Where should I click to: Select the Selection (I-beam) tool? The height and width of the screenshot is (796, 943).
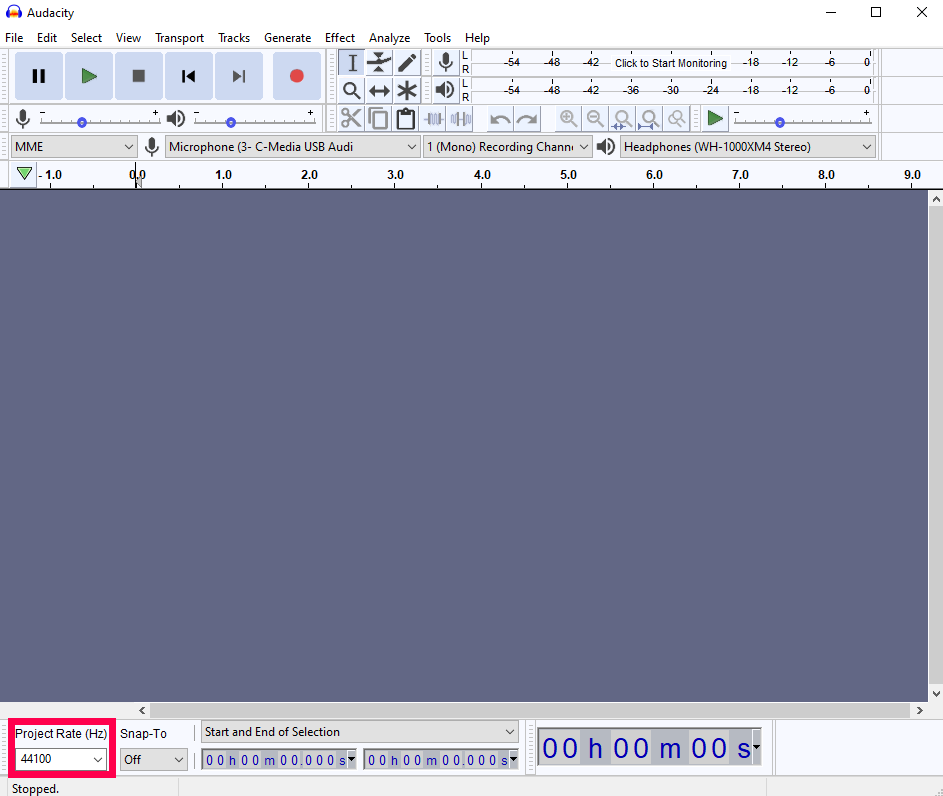pyautogui.click(x=352, y=63)
